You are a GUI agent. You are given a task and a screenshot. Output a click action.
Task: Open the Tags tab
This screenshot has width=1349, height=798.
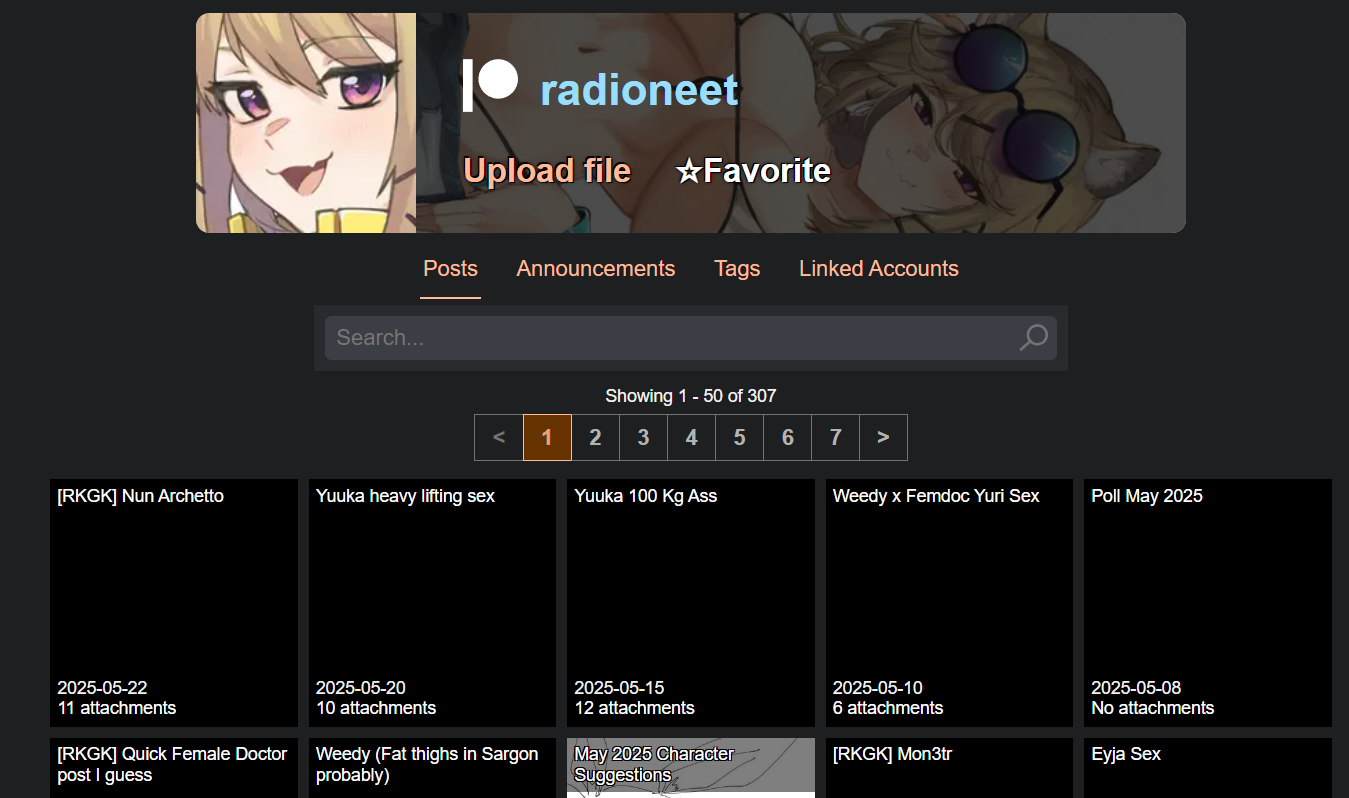point(737,269)
